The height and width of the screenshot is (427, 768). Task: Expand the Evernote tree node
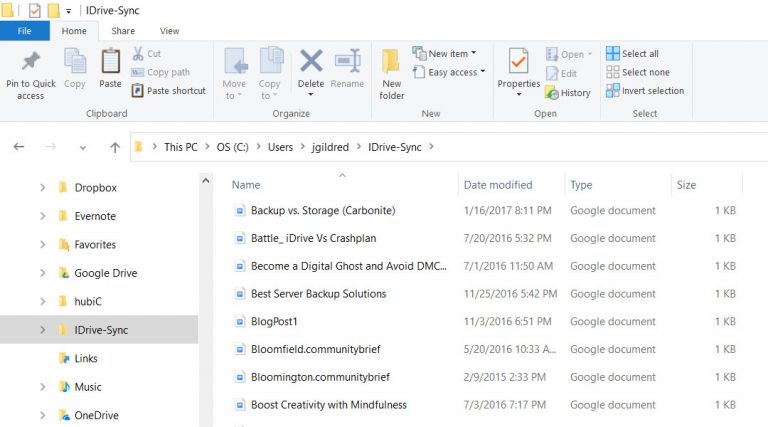click(x=43, y=216)
